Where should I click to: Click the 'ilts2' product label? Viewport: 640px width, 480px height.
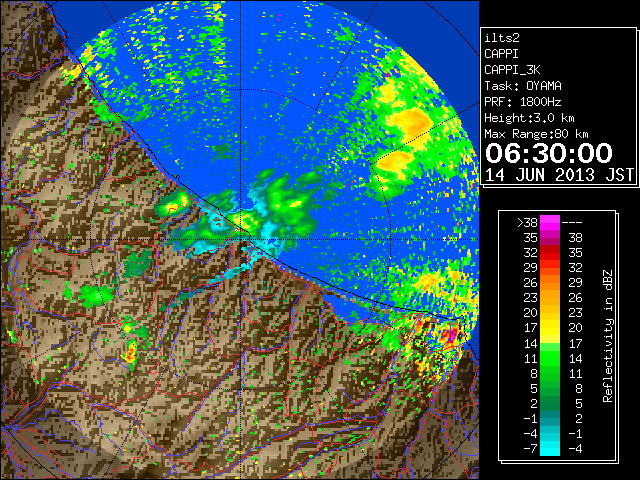tap(502, 38)
